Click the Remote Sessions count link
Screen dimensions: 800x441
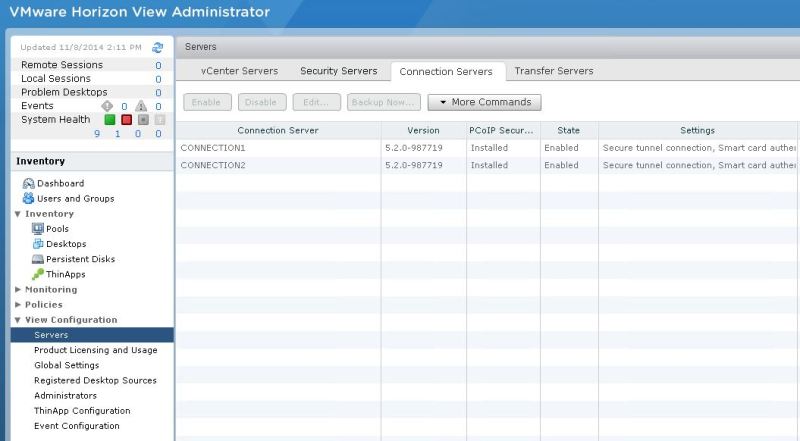pyautogui.click(x=158, y=65)
